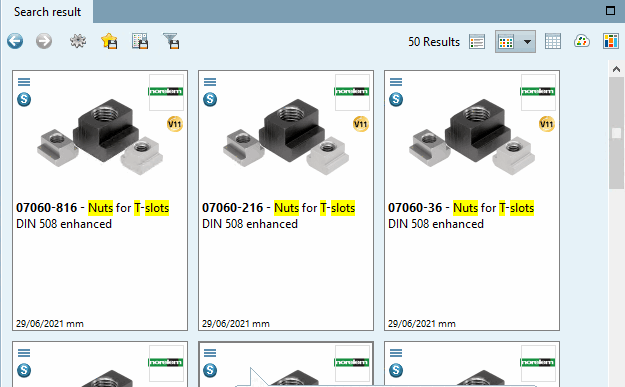The width and height of the screenshot is (625, 387).
Task: Open hamburger menu on 07060-36 card
Action: click(396, 82)
